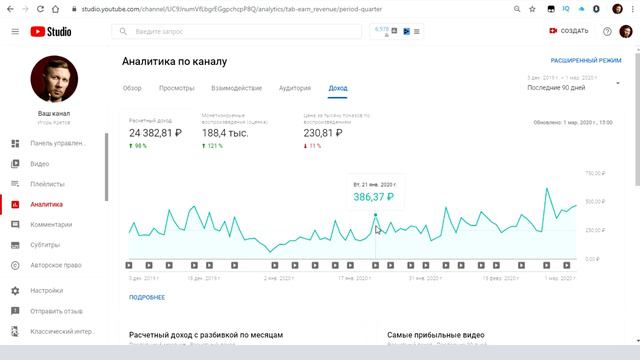Click the browser address bar URL
The image size is (640, 360).
coord(231,9)
